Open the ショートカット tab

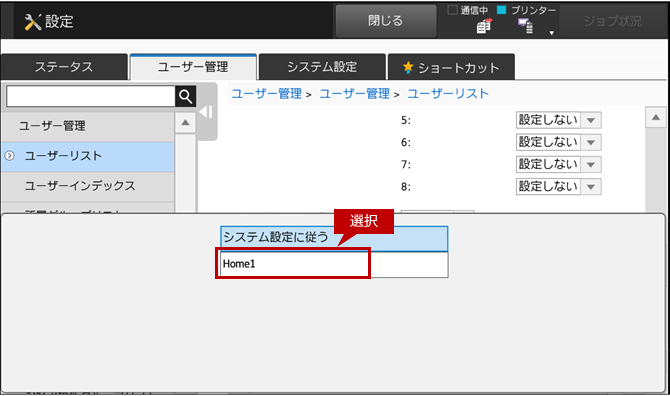point(451,67)
